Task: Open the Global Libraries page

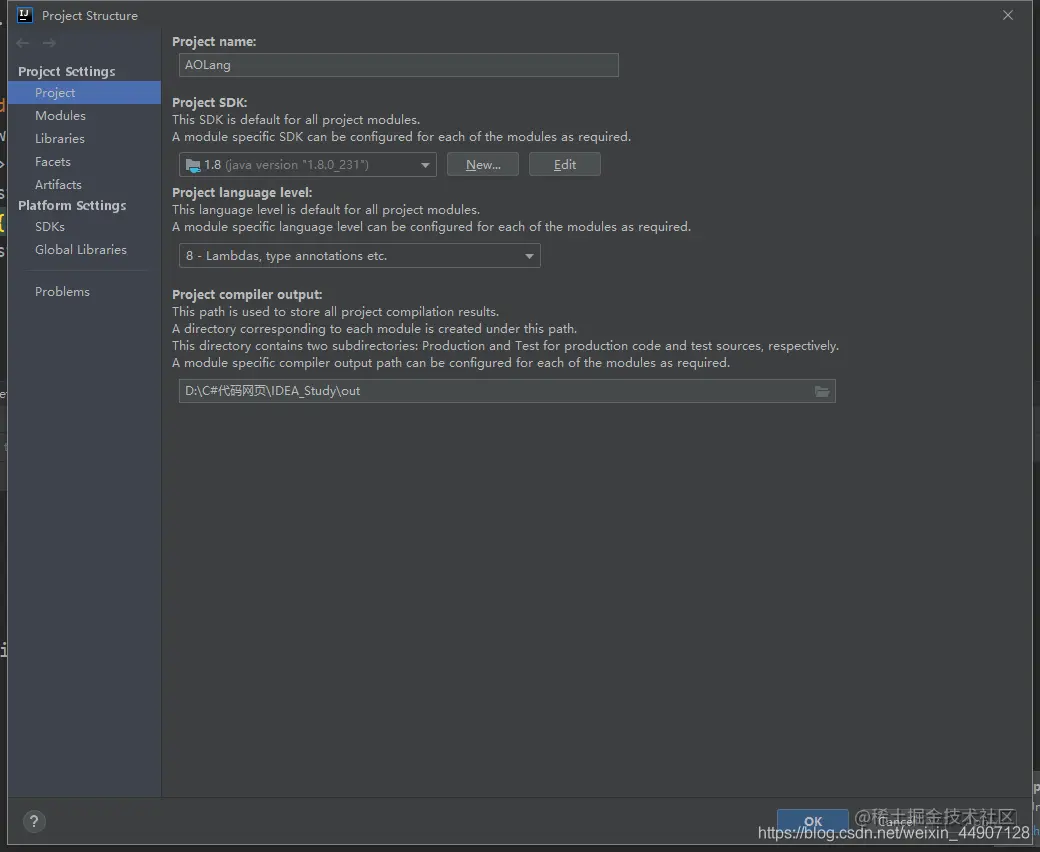Action: (x=84, y=249)
